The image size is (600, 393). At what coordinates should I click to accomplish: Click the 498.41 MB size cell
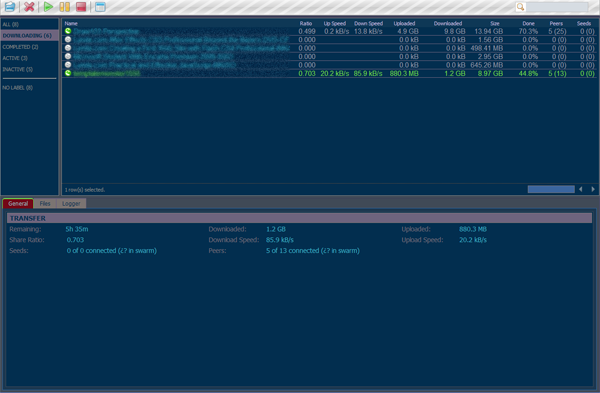click(x=487, y=48)
